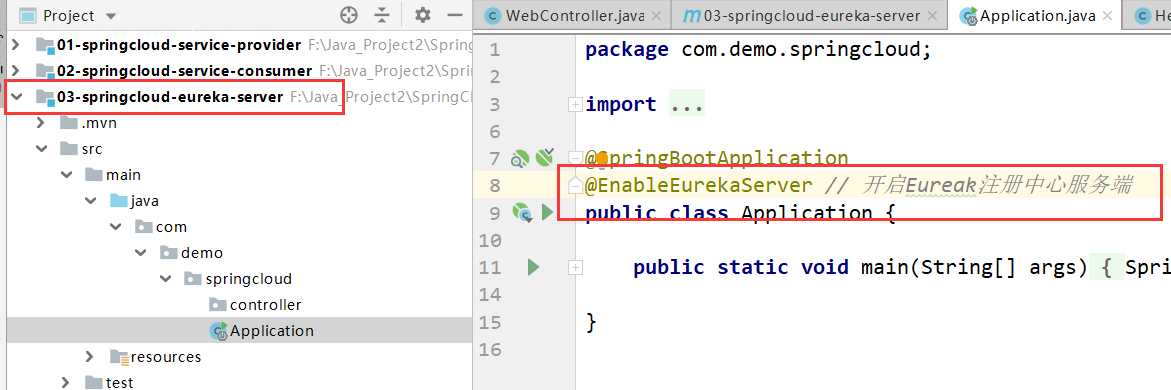The width and height of the screenshot is (1171, 390).
Task: Open Project panel settings gear
Action: 423,15
